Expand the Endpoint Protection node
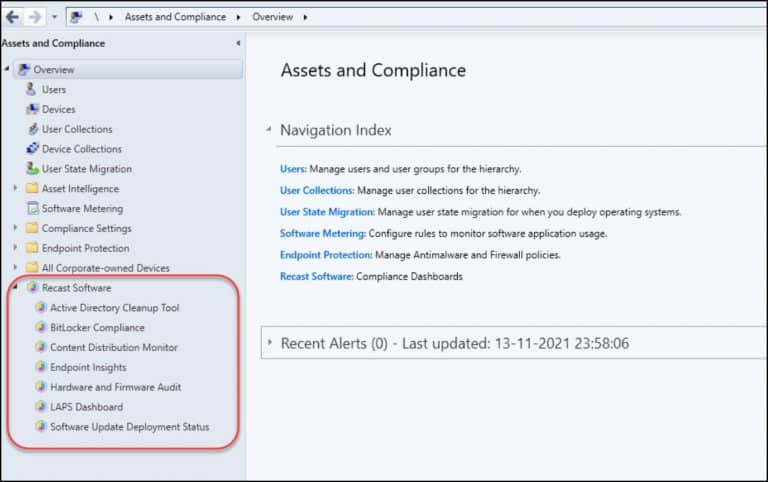Viewport: 768px width, 482px height. [x=15, y=248]
